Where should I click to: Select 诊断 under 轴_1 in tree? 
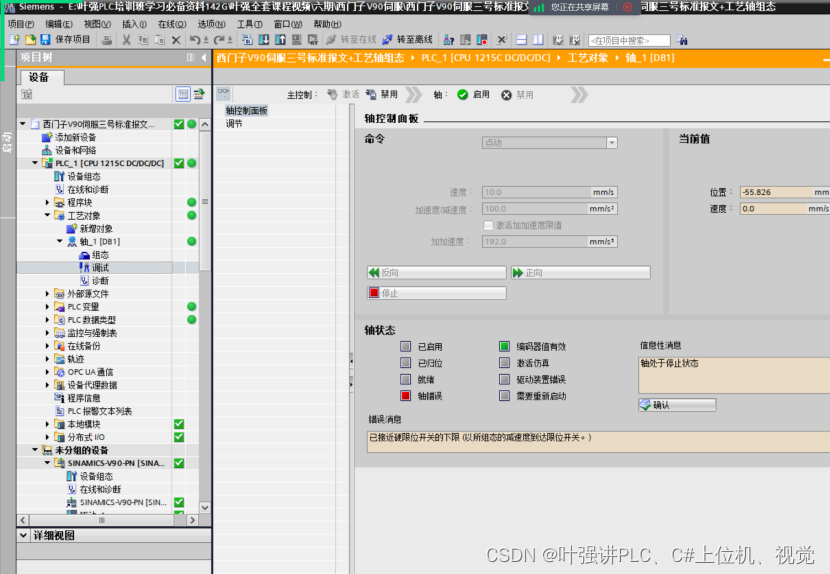[100, 281]
